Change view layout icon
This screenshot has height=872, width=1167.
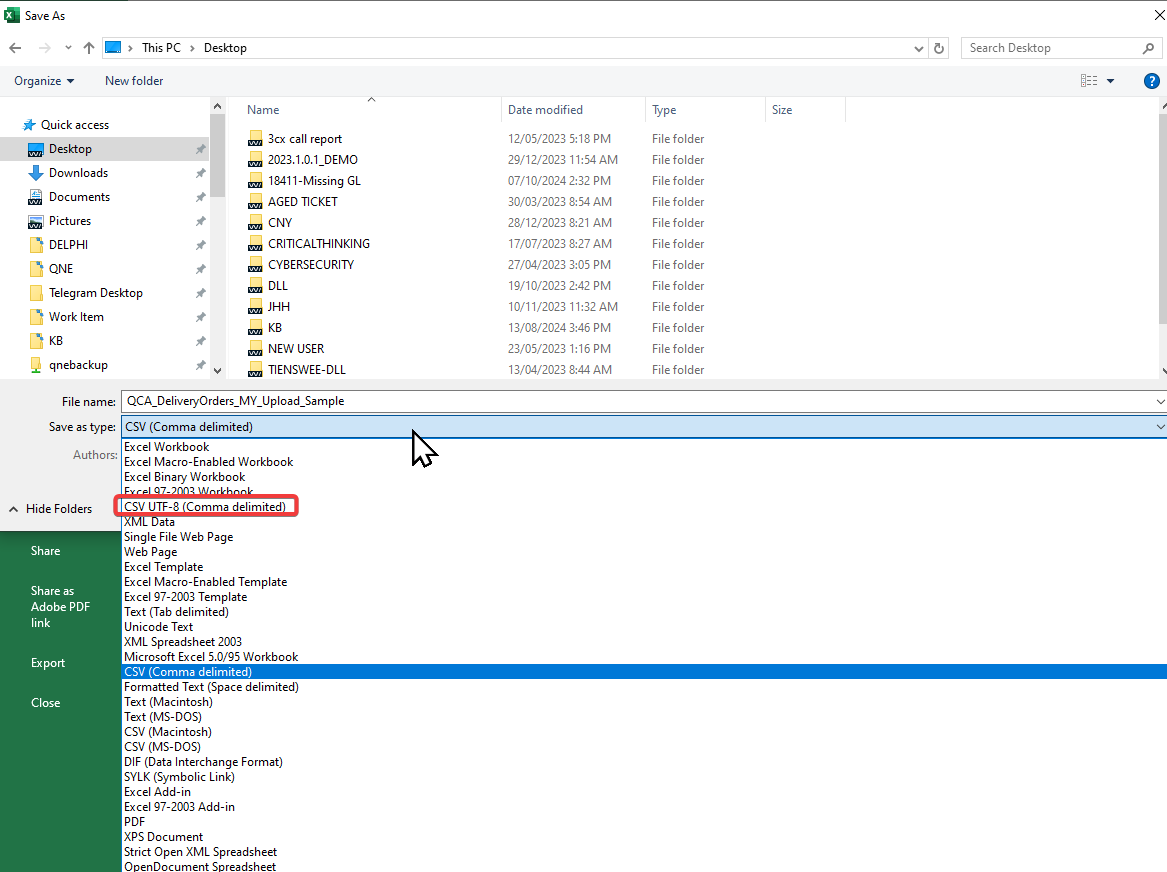point(1089,81)
